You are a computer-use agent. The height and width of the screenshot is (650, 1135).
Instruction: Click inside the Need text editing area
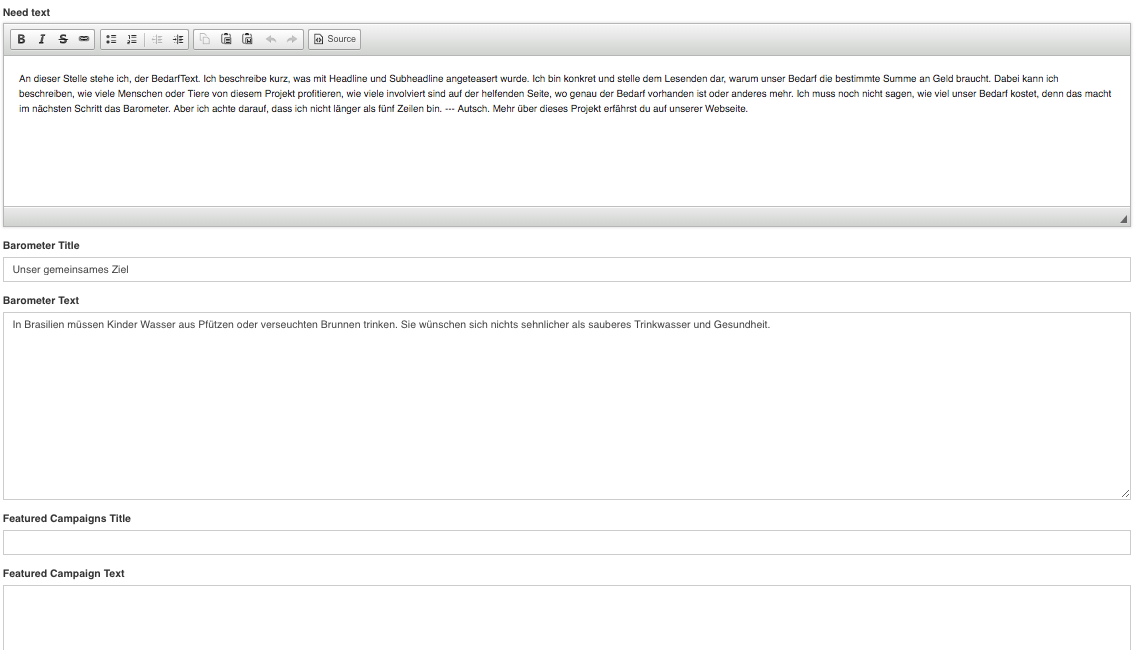coord(567,131)
